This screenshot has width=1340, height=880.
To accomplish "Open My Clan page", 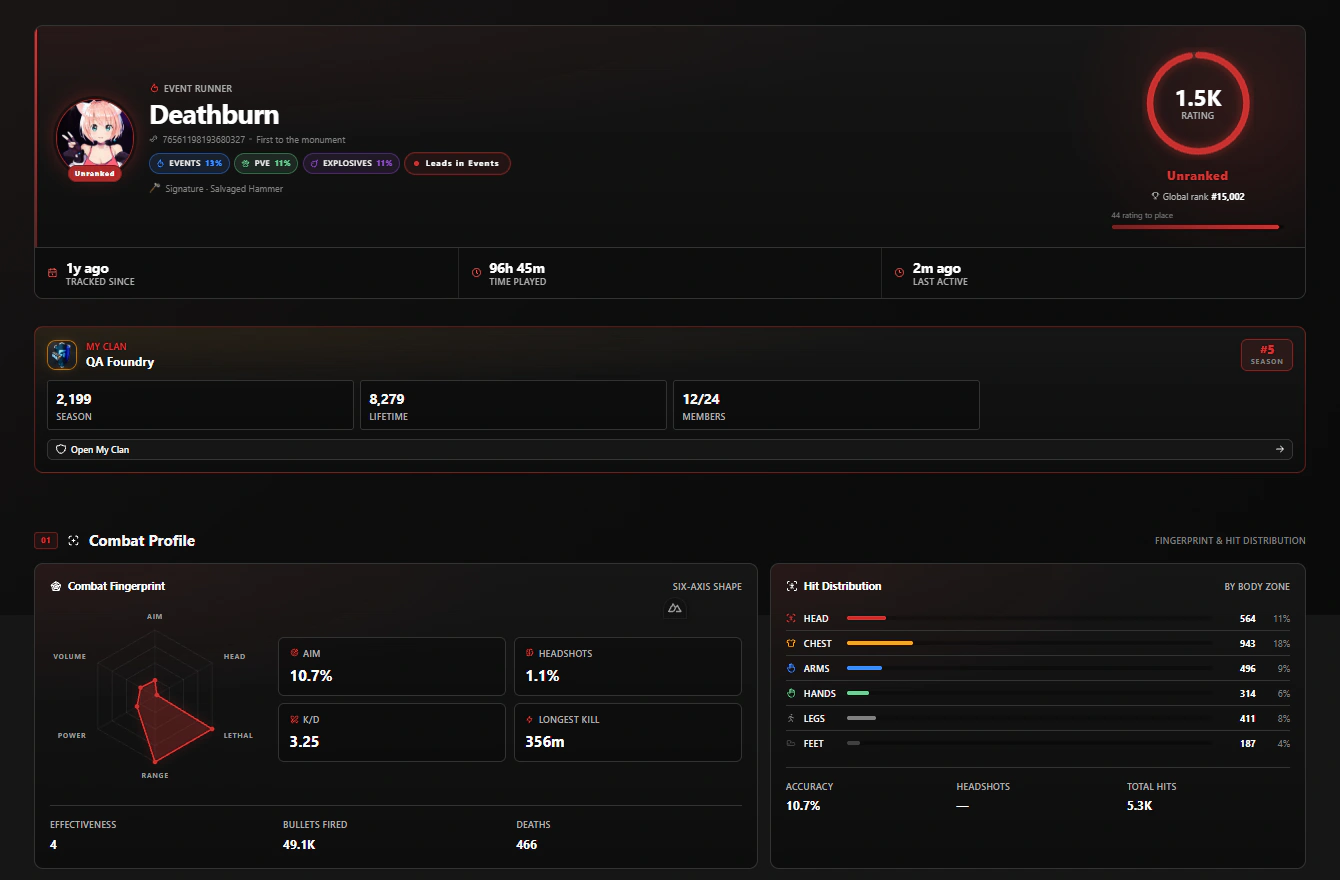I will click(670, 450).
